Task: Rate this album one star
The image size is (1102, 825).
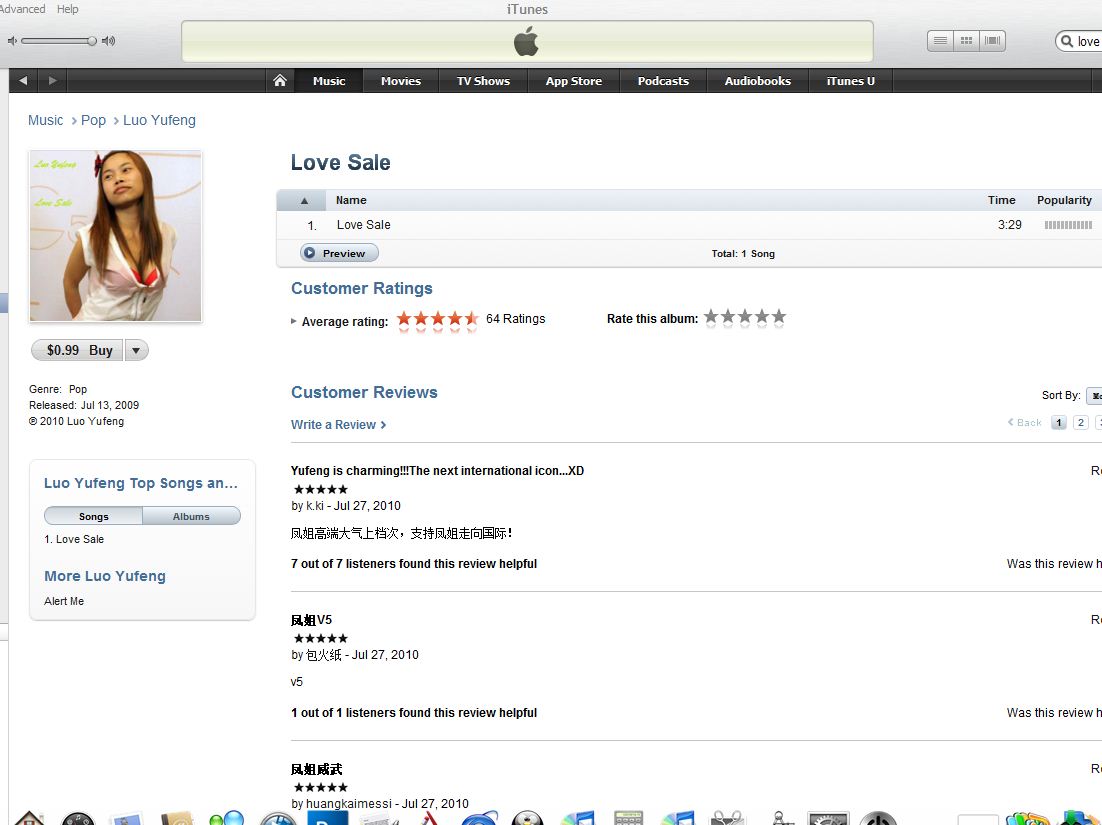Action: click(711, 318)
